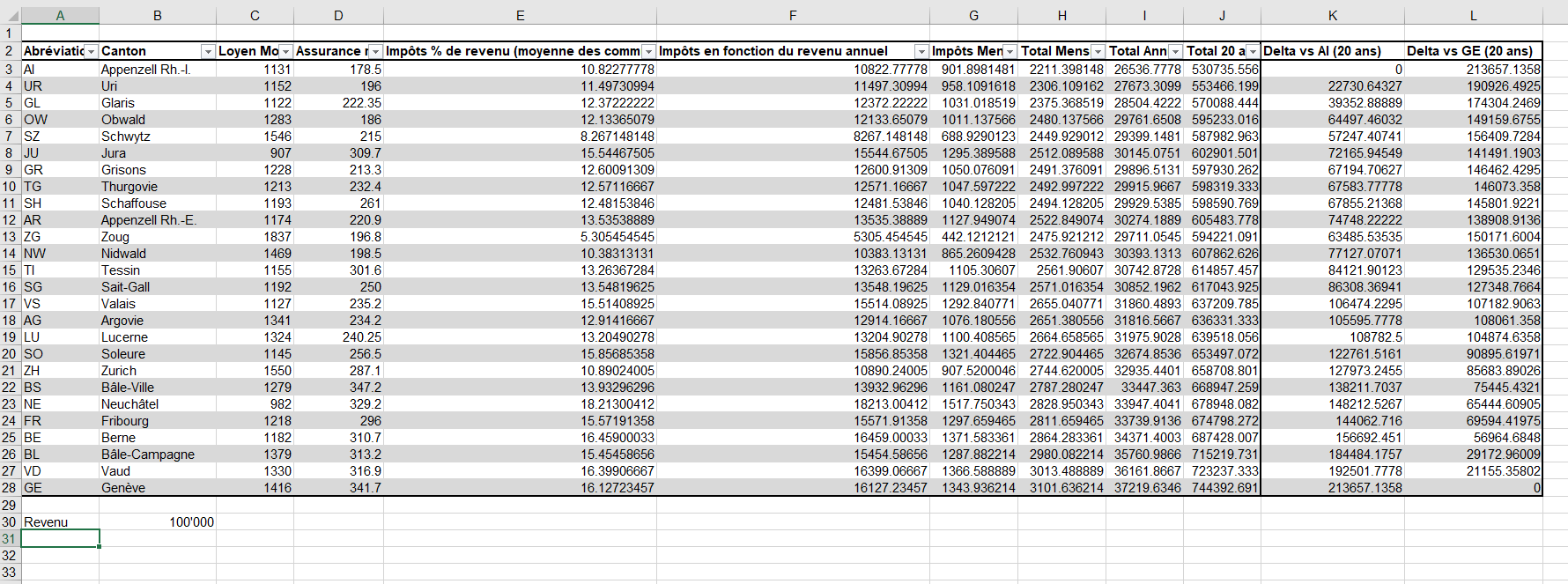Viewport: 1568px width, 584px height.
Task: Select cell containing Fribourg
Action: coord(157,421)
